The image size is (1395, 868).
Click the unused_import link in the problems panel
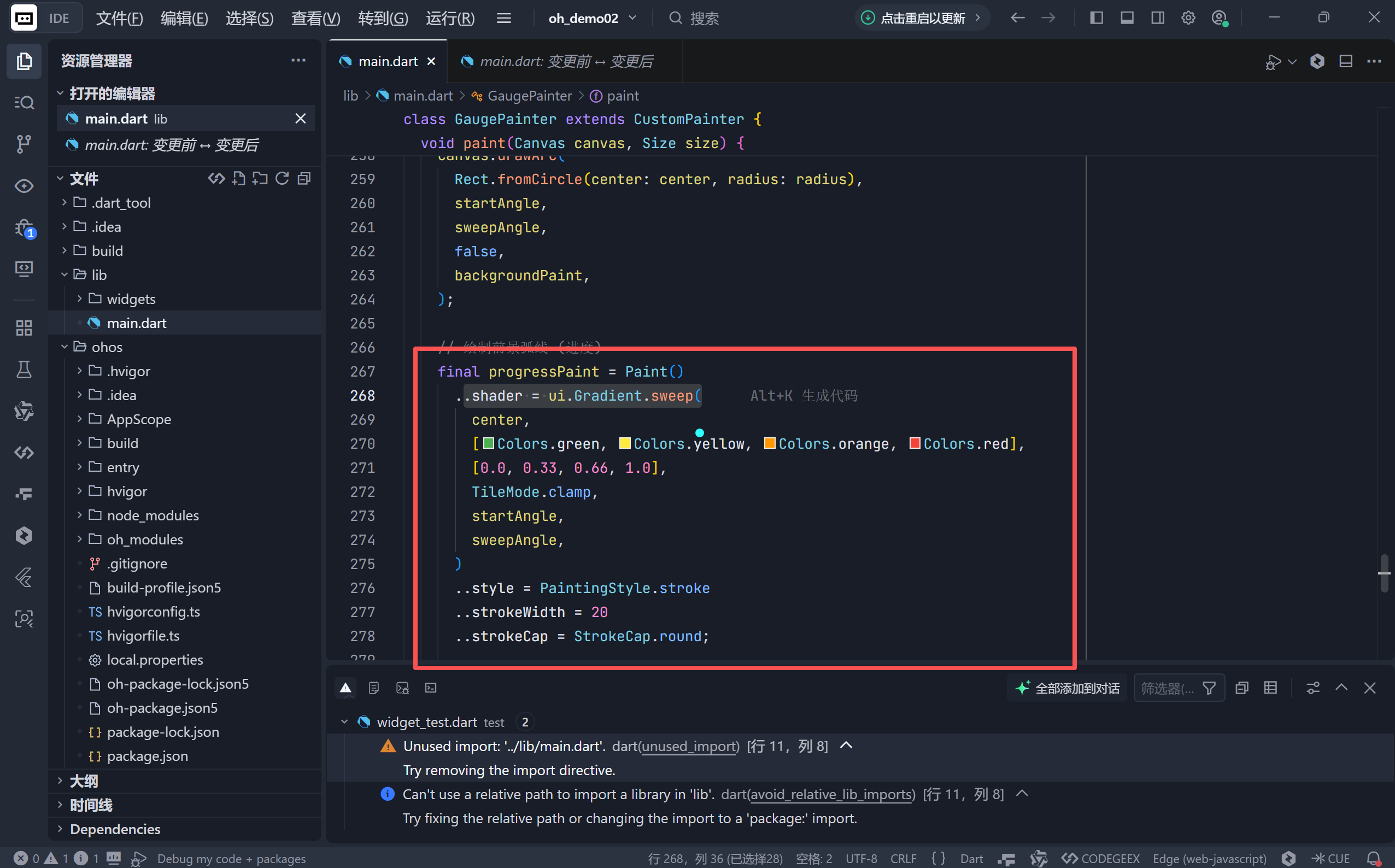689,746
